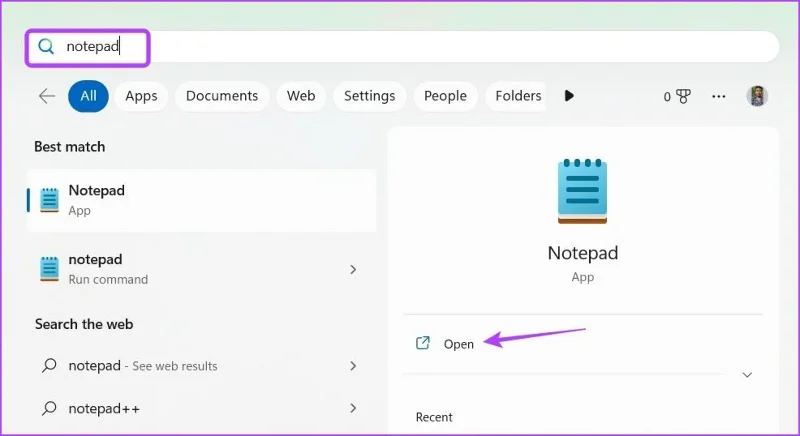Image resolution: width=800 pixels, height=436 pixels.
Task: Expand the notepad web results chevron
Action: [353, 366]
